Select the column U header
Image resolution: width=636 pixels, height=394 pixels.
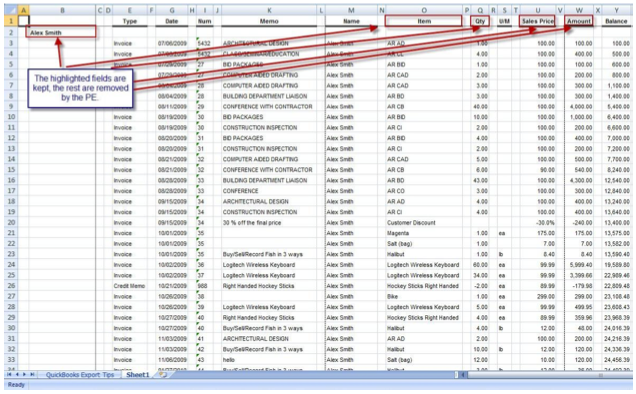tap(538, 10)
